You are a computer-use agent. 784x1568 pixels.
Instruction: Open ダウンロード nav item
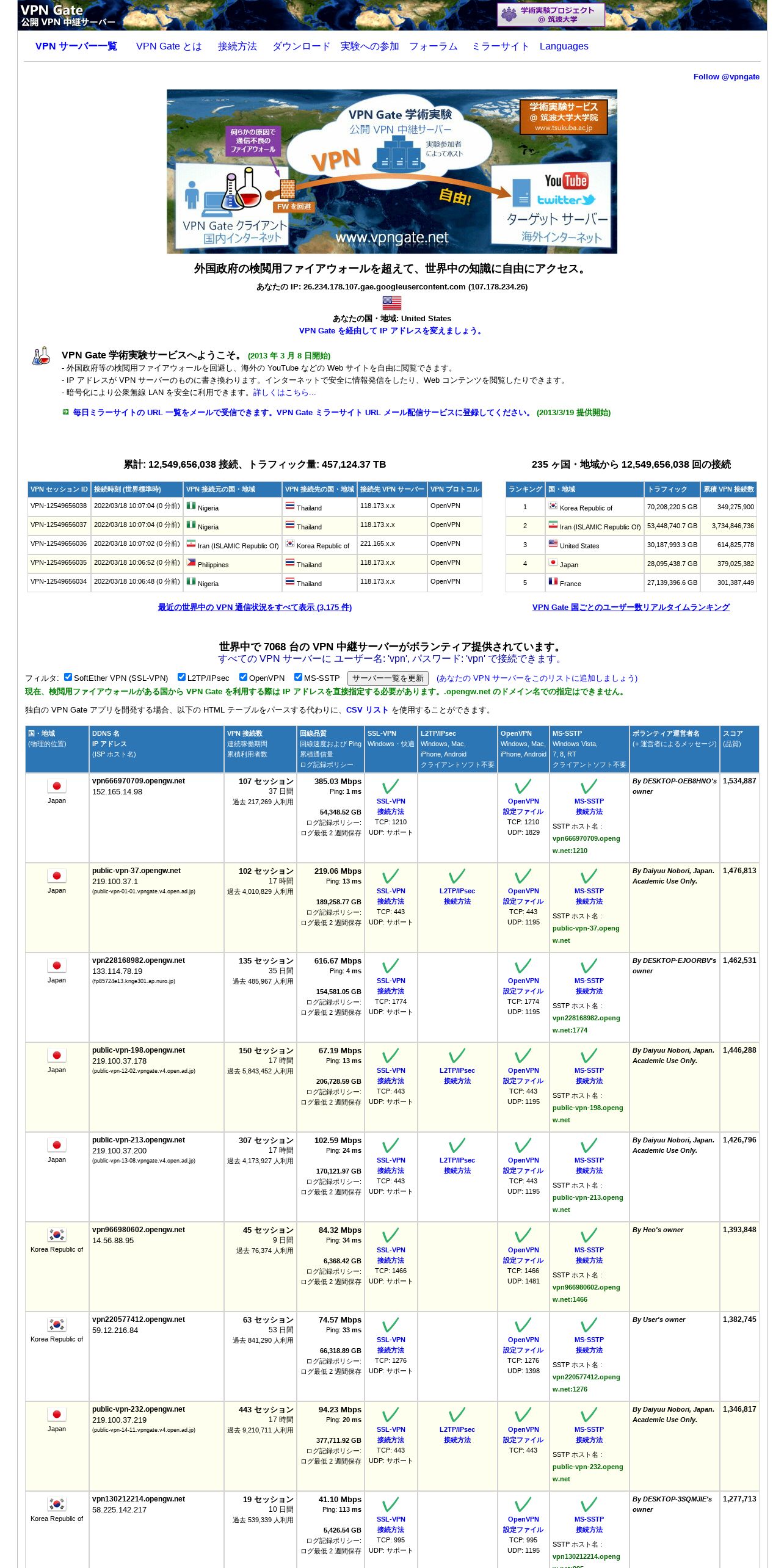coord(302,46)
